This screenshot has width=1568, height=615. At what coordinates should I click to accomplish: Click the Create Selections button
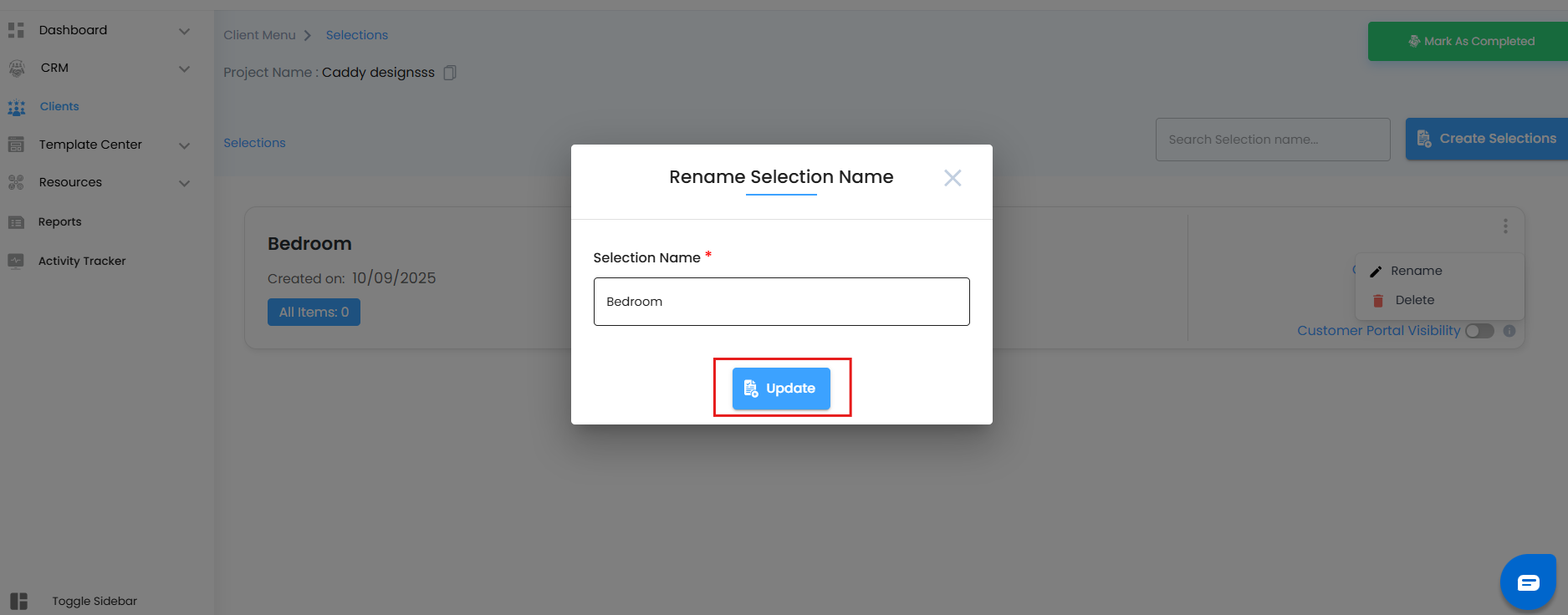pyautogui.click(x=1487, y=139)
